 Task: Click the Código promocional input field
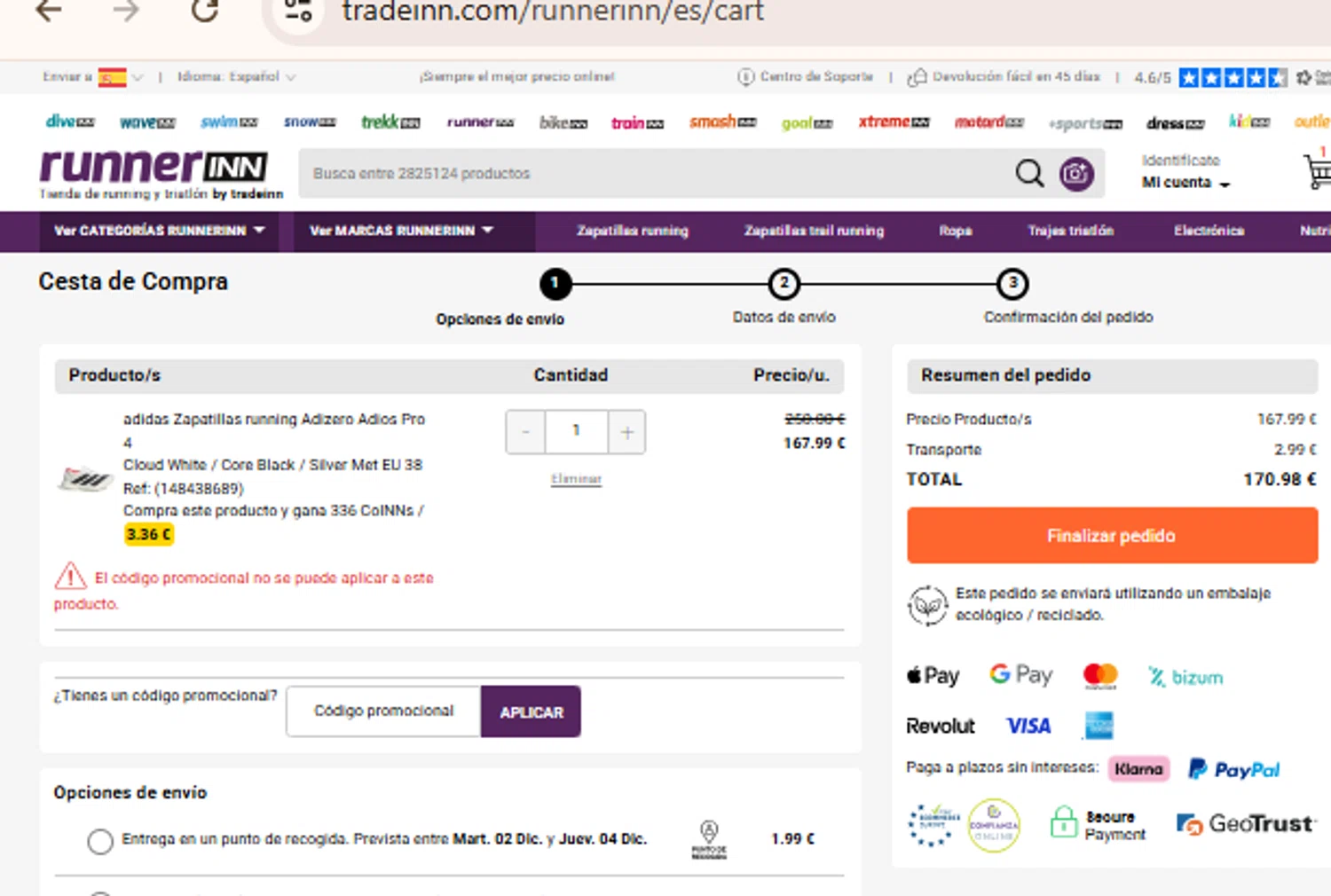pos(383,711)
